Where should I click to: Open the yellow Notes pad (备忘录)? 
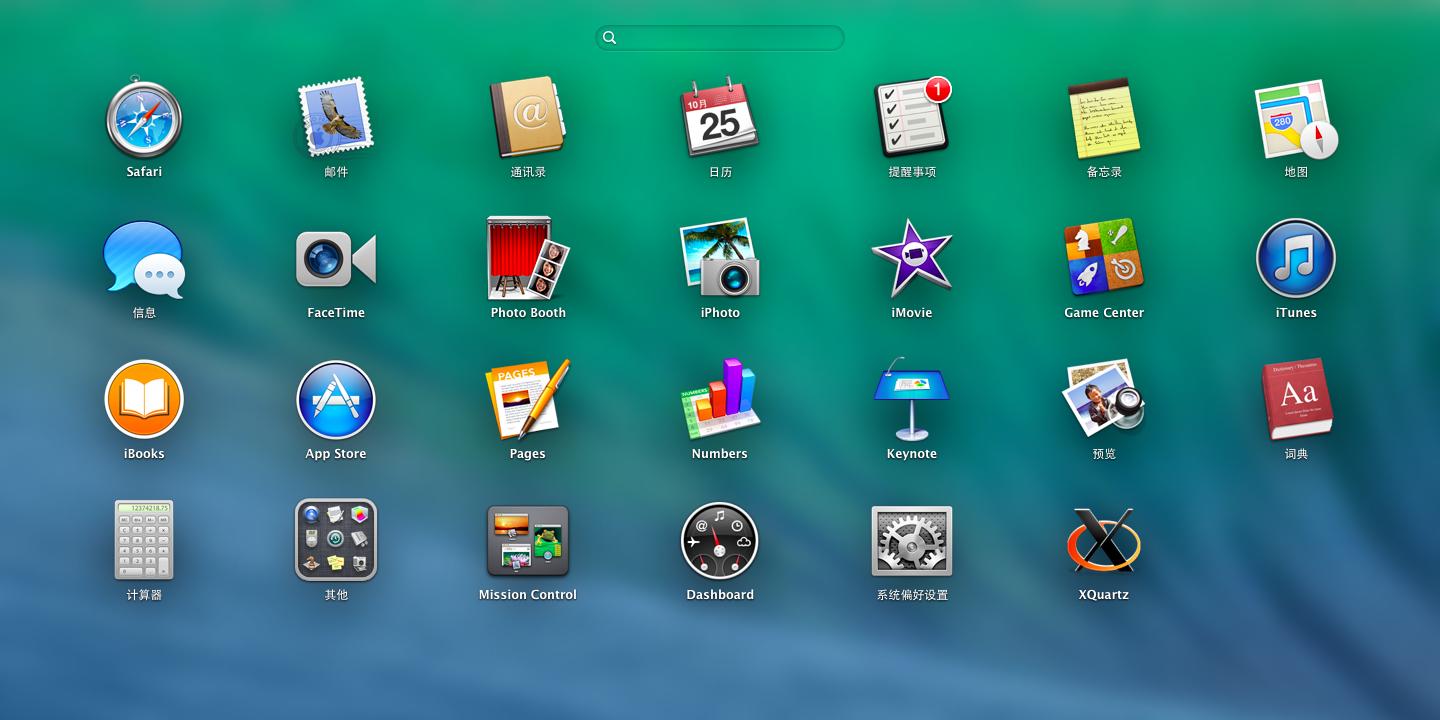(1104, 118)
